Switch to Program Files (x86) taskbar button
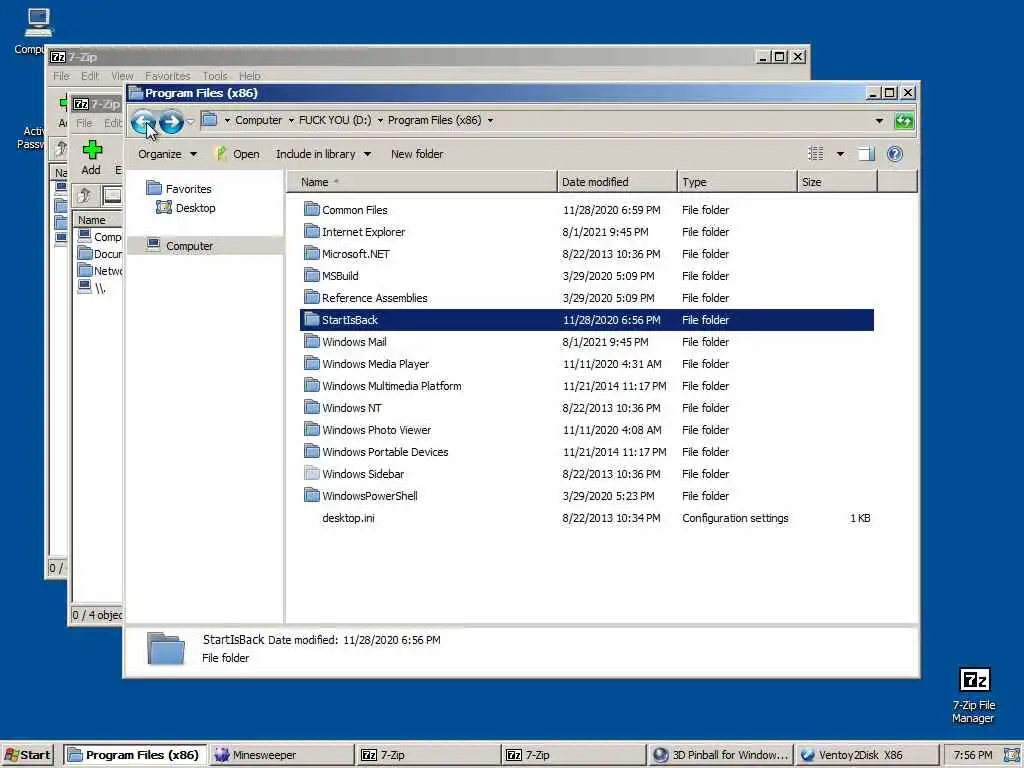 pos(136,755)
